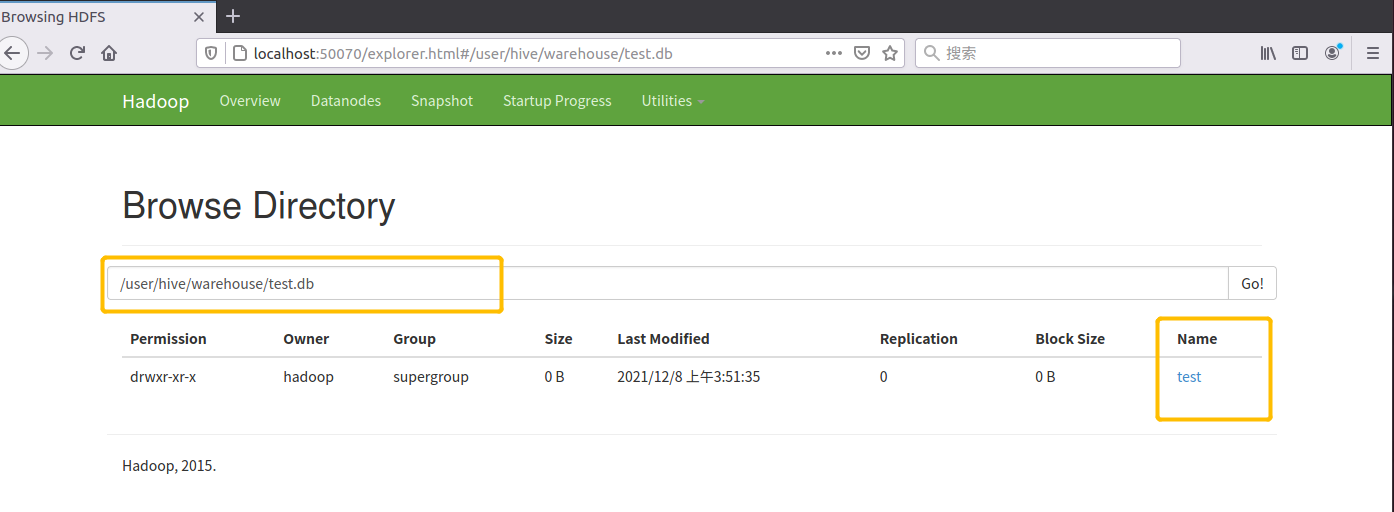
Task: Bookmark this page with the star icon
Action: [x=889, y=53]
